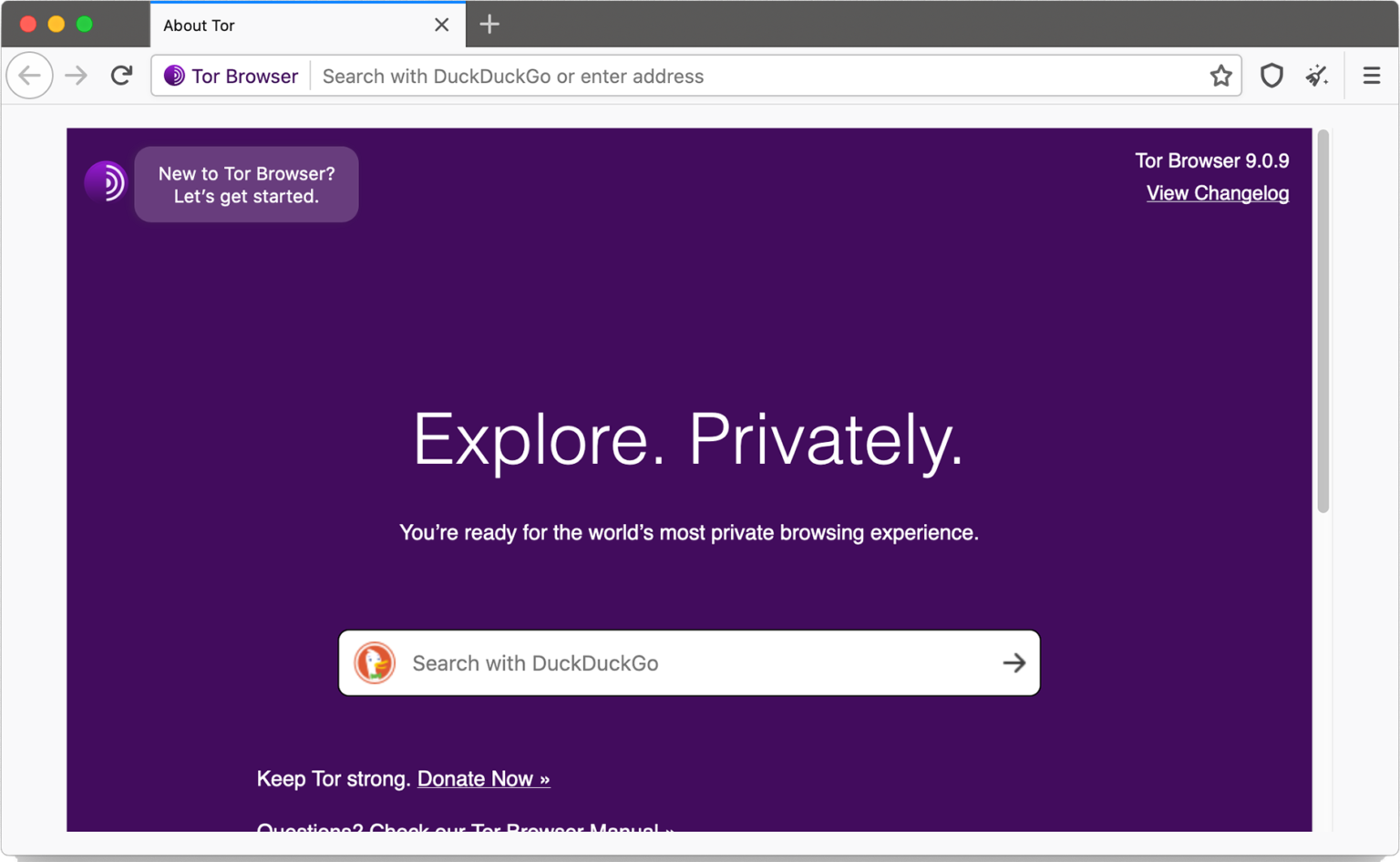Viewport: 1400px width, 862px height.
Task: Click the Tor Browser logo on the page
Action: coord(107,182)
